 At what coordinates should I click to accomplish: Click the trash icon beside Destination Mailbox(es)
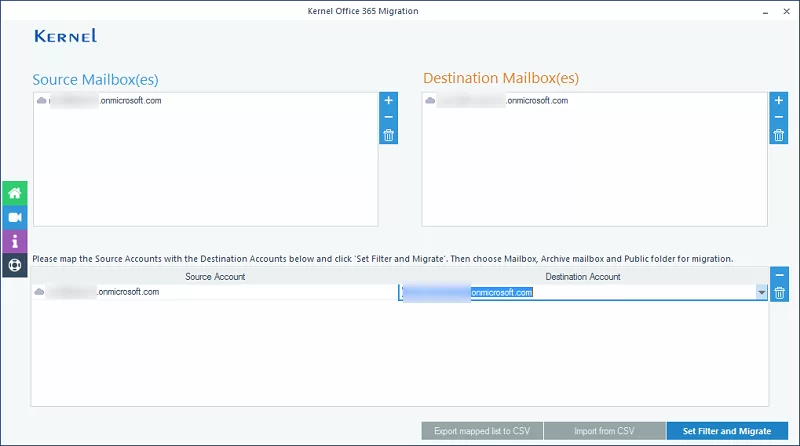[779, 135]
